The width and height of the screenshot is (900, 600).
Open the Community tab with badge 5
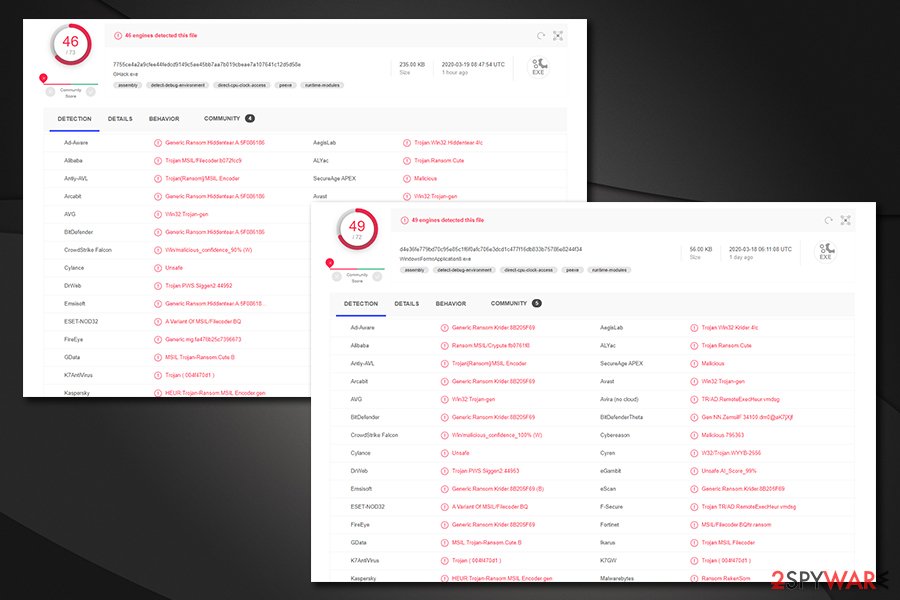pos(515,304)
